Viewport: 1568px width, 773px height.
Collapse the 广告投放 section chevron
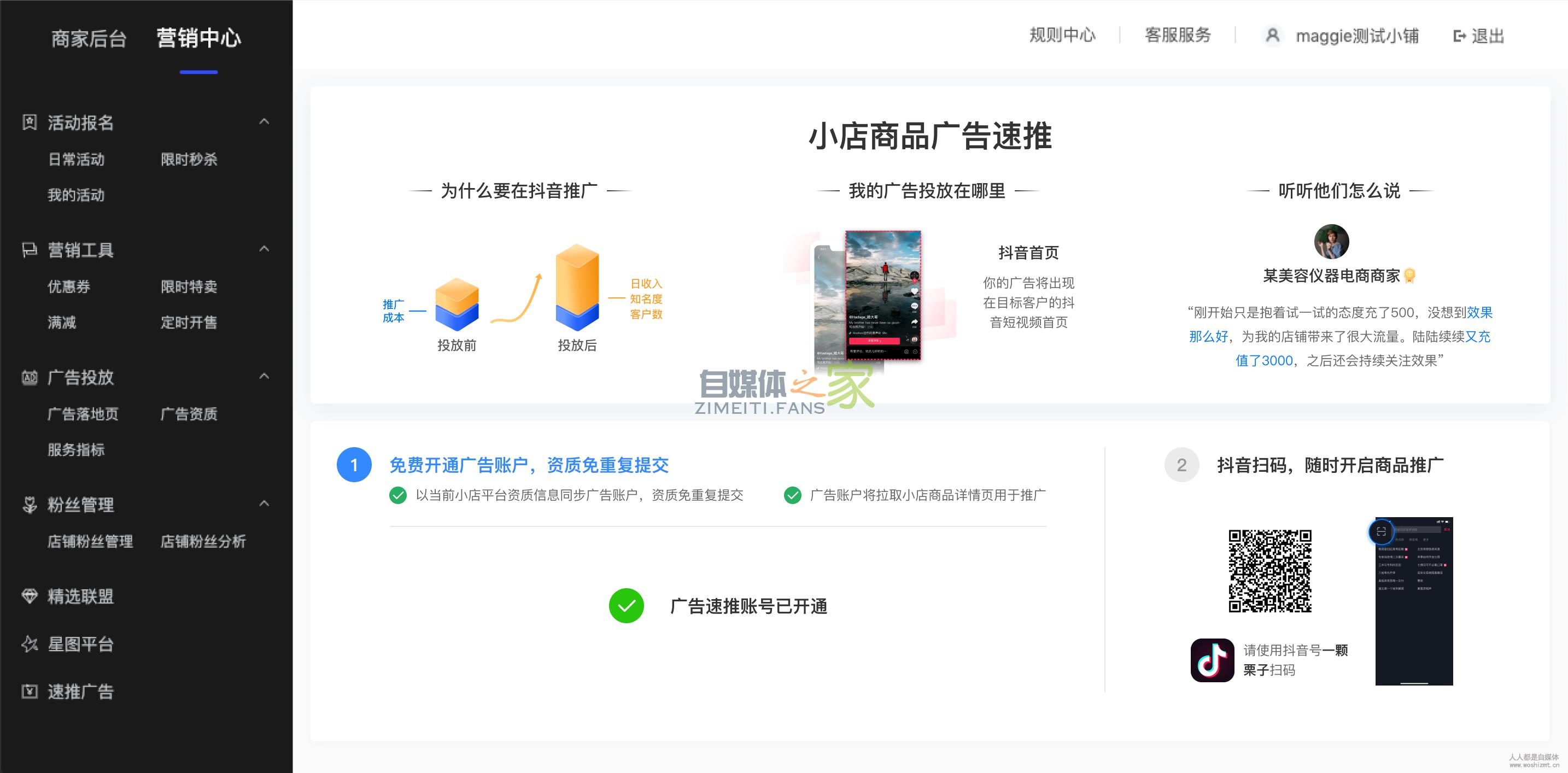tap(264, 376)
